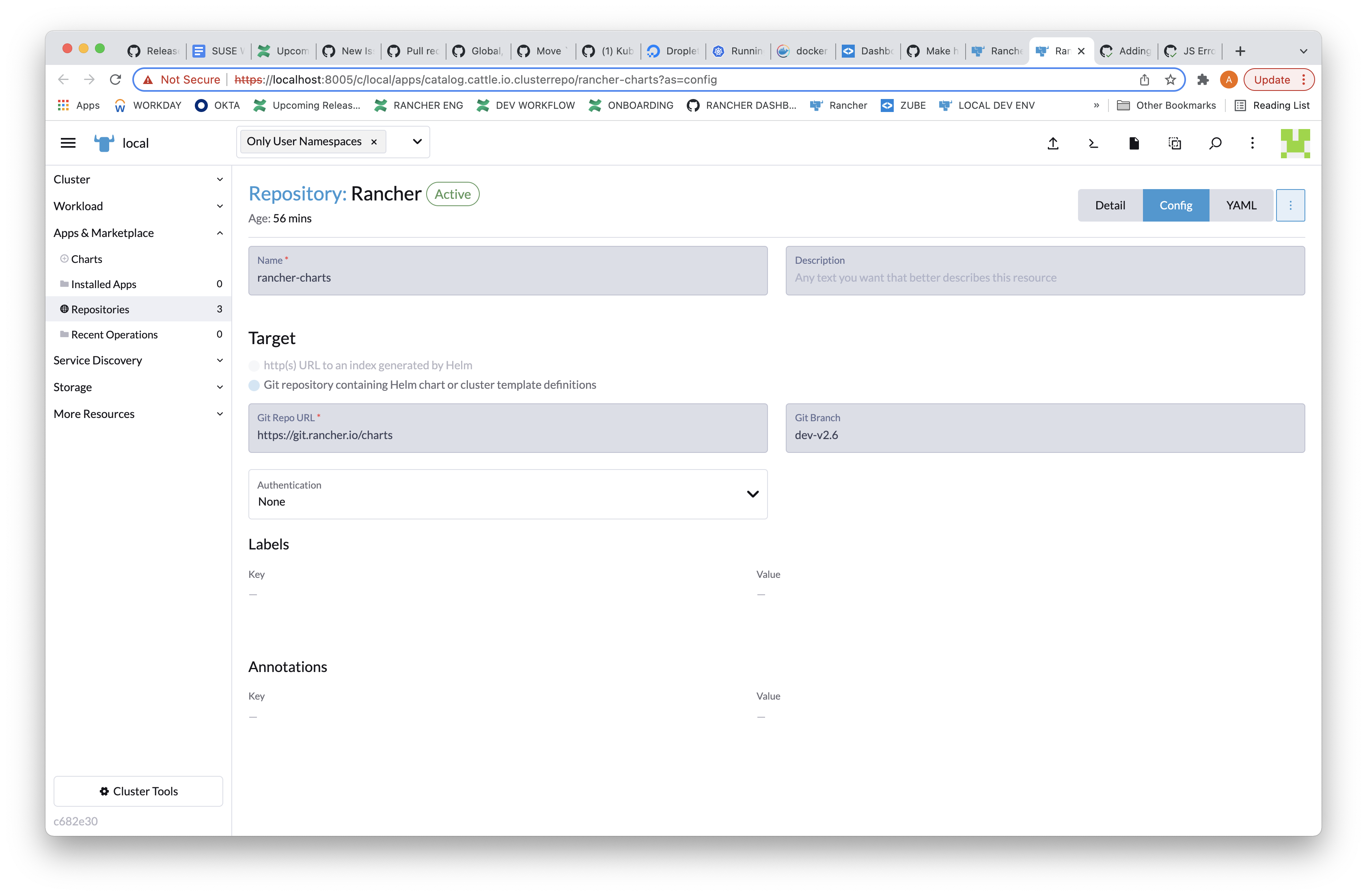The width and height of the screenshot is (1367, 896).
Task: Switch to the Detail tab
Action: [x=1110, y=205]
